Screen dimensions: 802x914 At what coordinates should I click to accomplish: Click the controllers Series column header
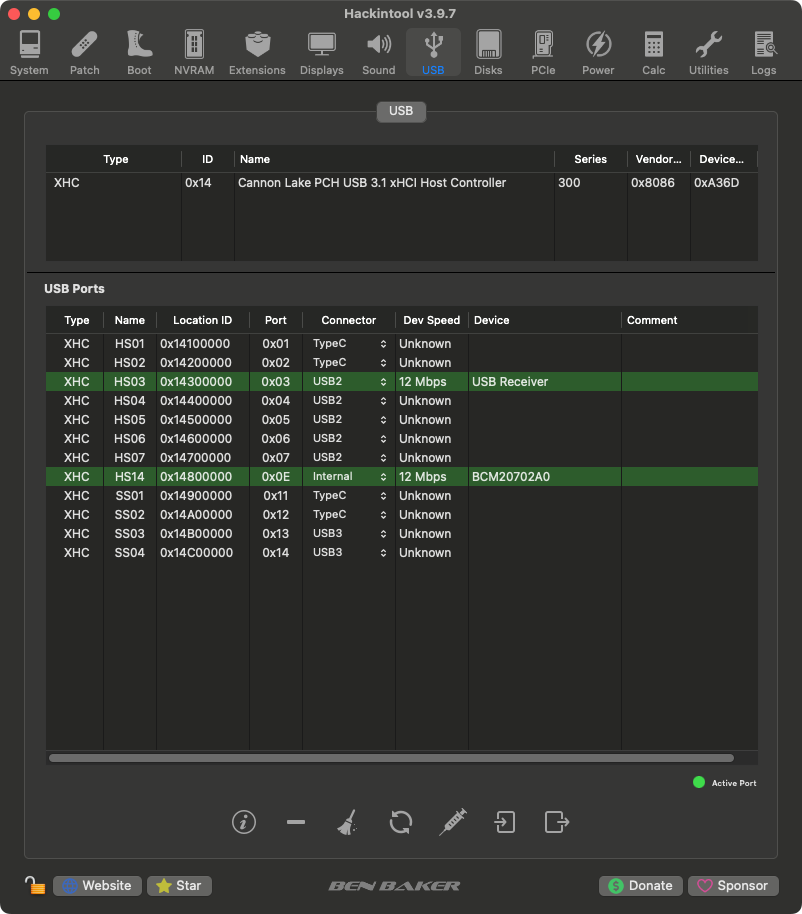coord(590,159)
